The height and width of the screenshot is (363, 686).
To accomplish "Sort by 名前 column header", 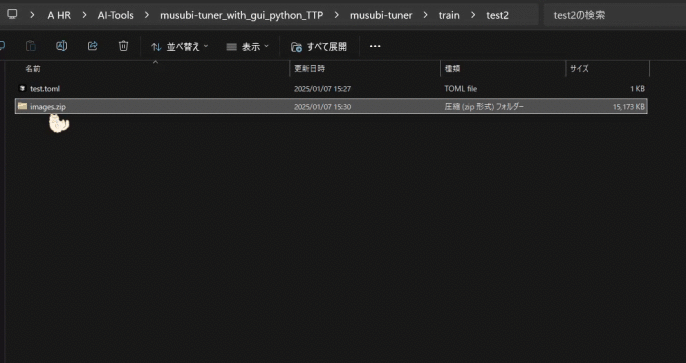I will pyautogui.click(x=33, y=69).
